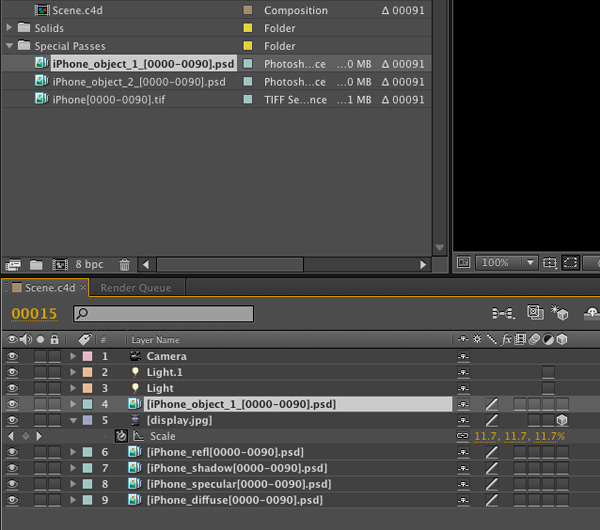This screenshot has height=530, width=600.
Task: Expand the Camera layer properties
Action: coord(73,356)
